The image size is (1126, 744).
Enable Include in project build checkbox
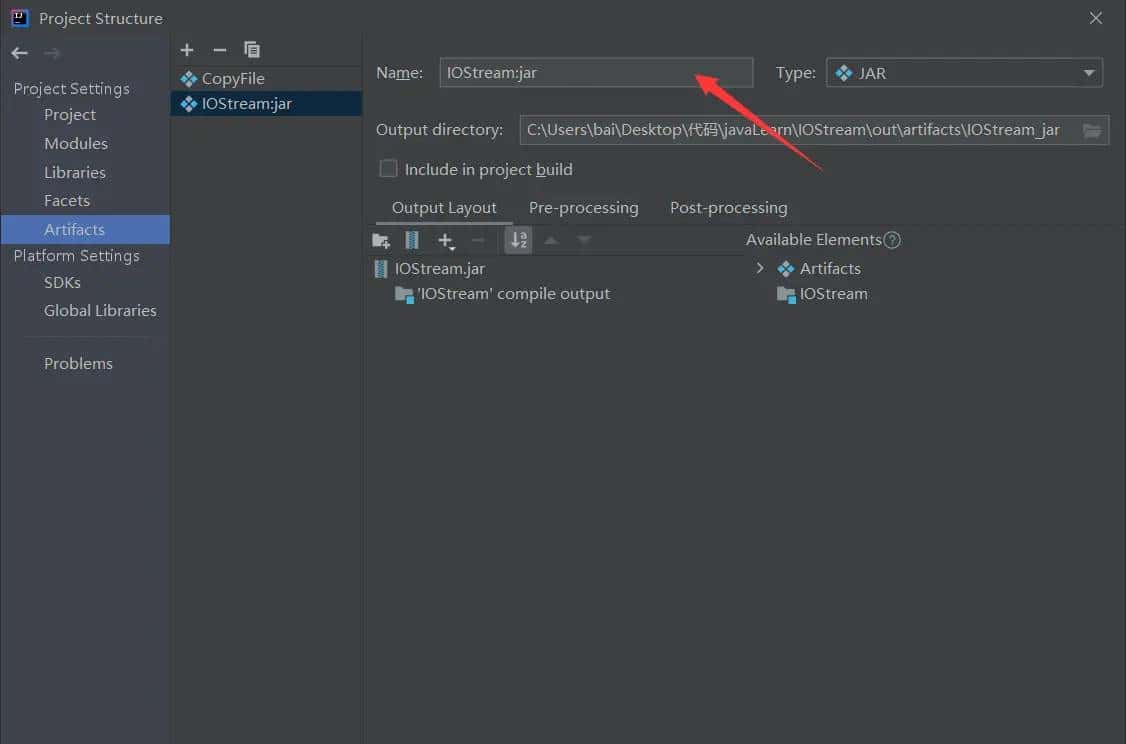click(x=389, y=169)
